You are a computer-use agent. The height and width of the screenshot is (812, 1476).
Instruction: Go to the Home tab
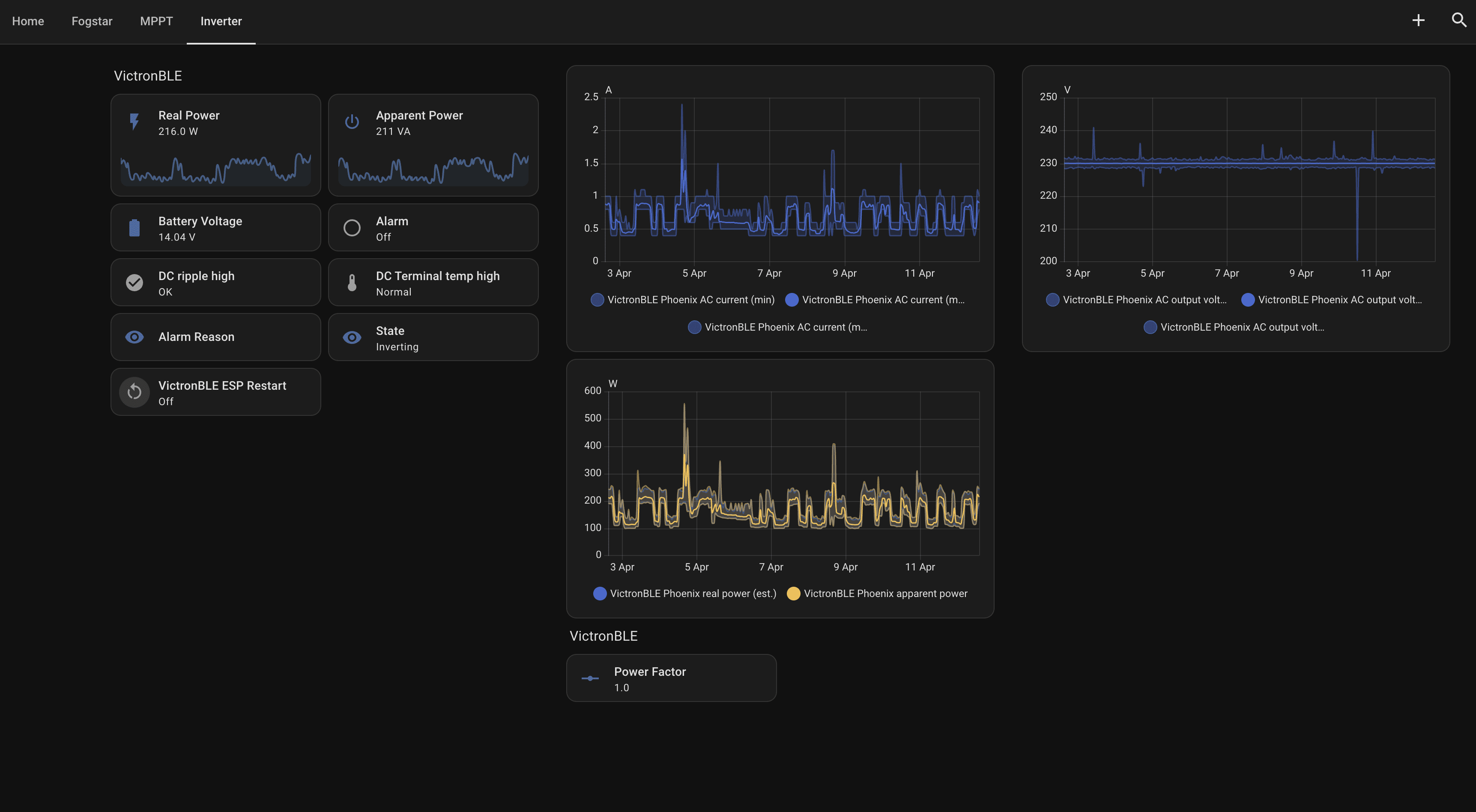tap(27, 21)
